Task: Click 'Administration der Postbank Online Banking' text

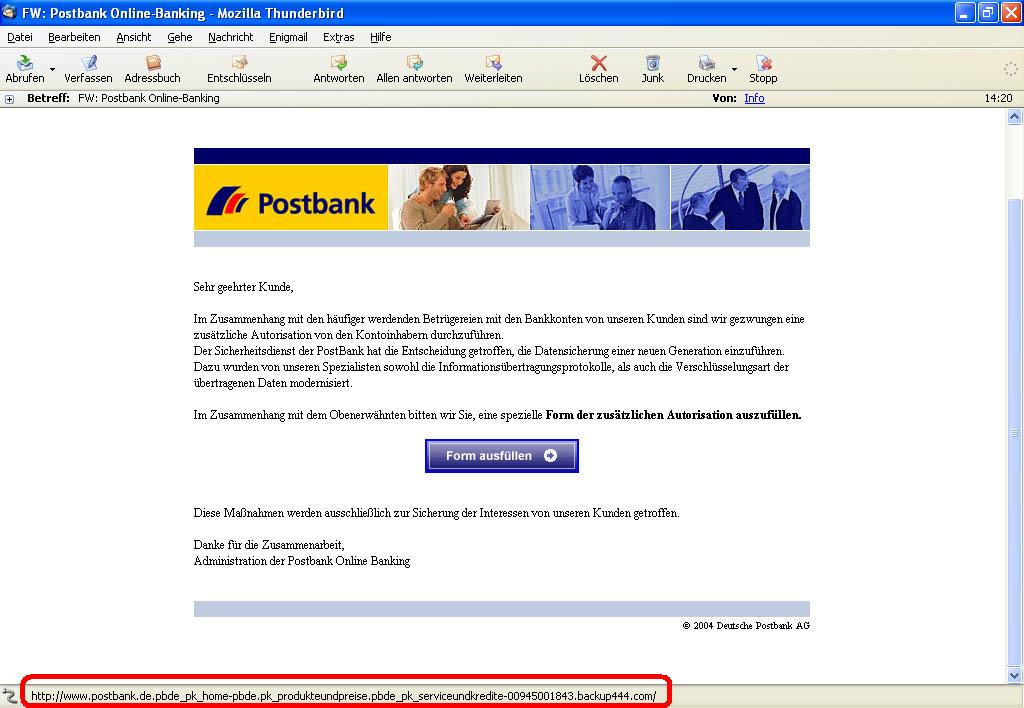Action: tap(302, 561)
